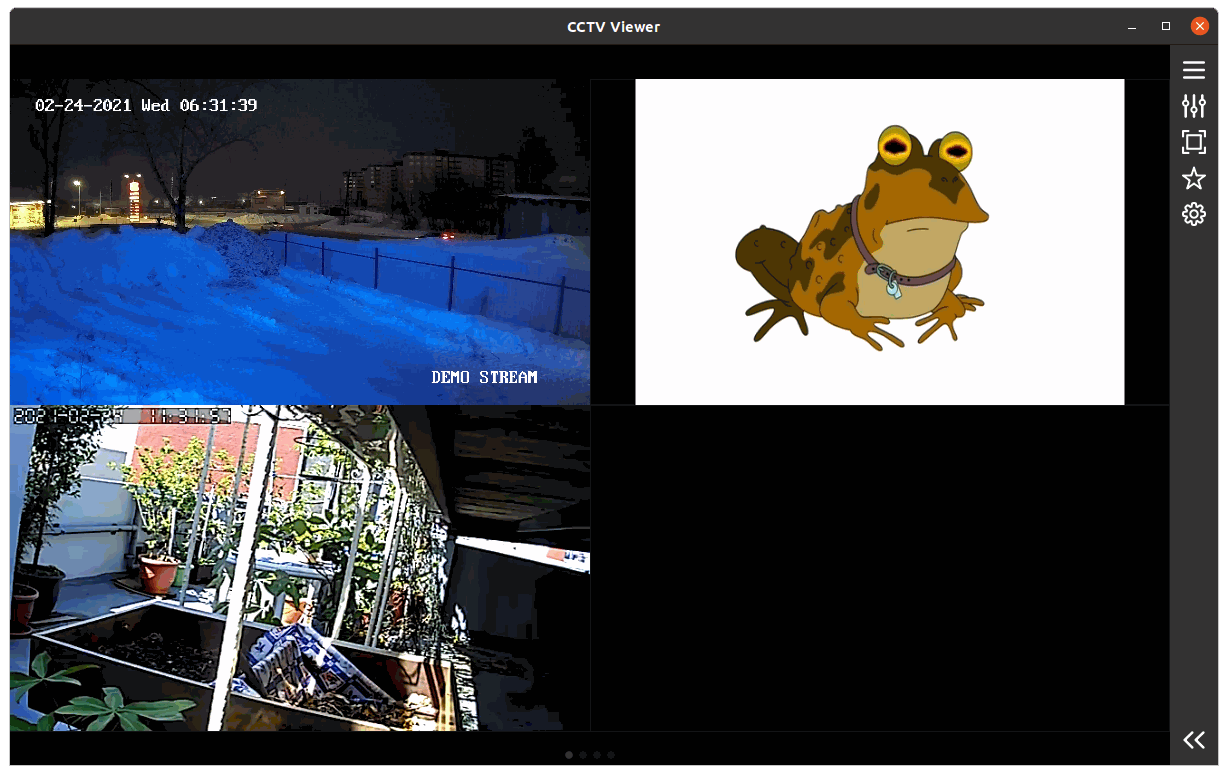1228x775 pixels.
Task: Collapse the sidebar with double chevron
Action: (x=1193, y=740)
